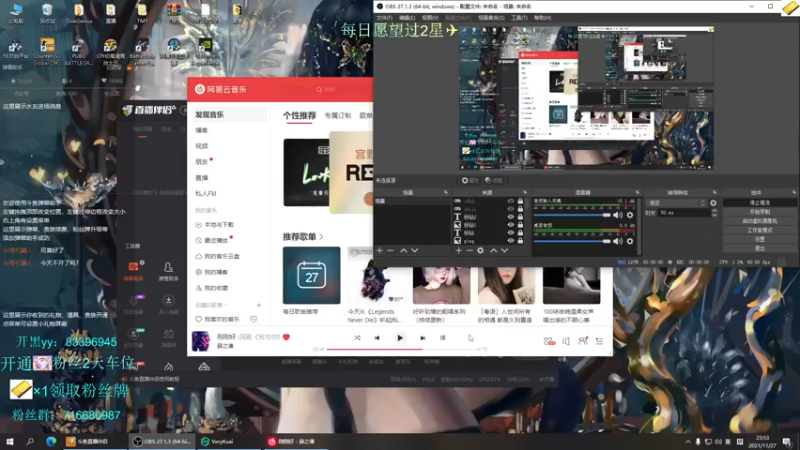Toggle lock on ping source
The image size is (800, 450).
(x=520, y=240)
